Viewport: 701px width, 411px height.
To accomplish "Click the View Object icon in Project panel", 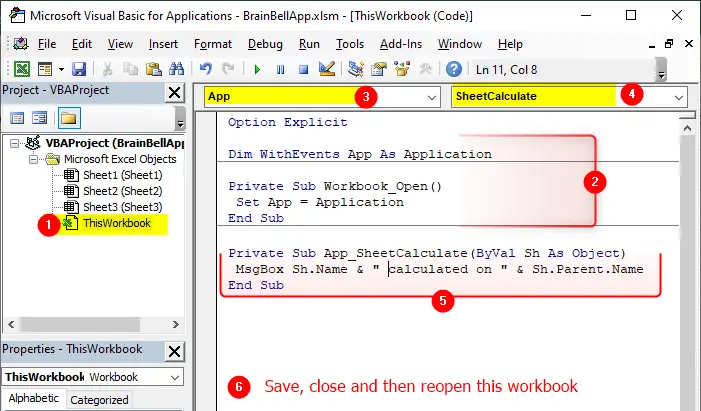I will tap(39, 118).
